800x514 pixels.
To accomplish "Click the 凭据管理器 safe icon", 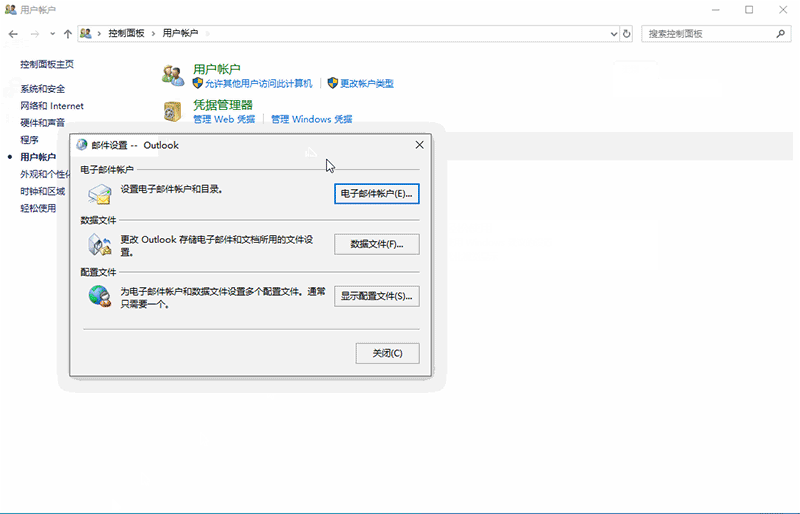I will click(175, 110).
